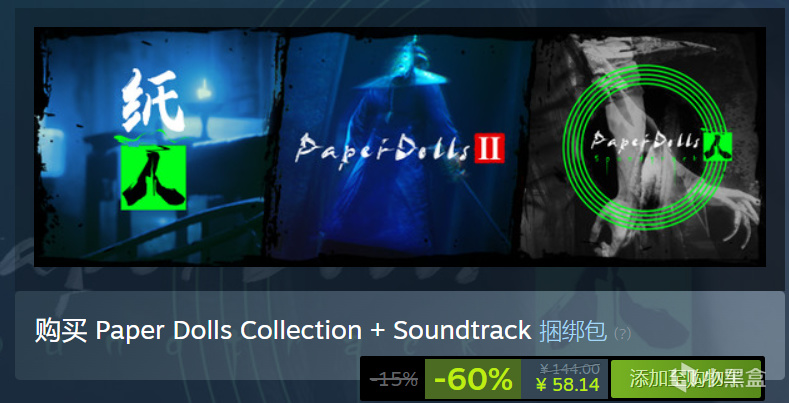Add bundle to cart with 添加至购物车

coord(686,379)
